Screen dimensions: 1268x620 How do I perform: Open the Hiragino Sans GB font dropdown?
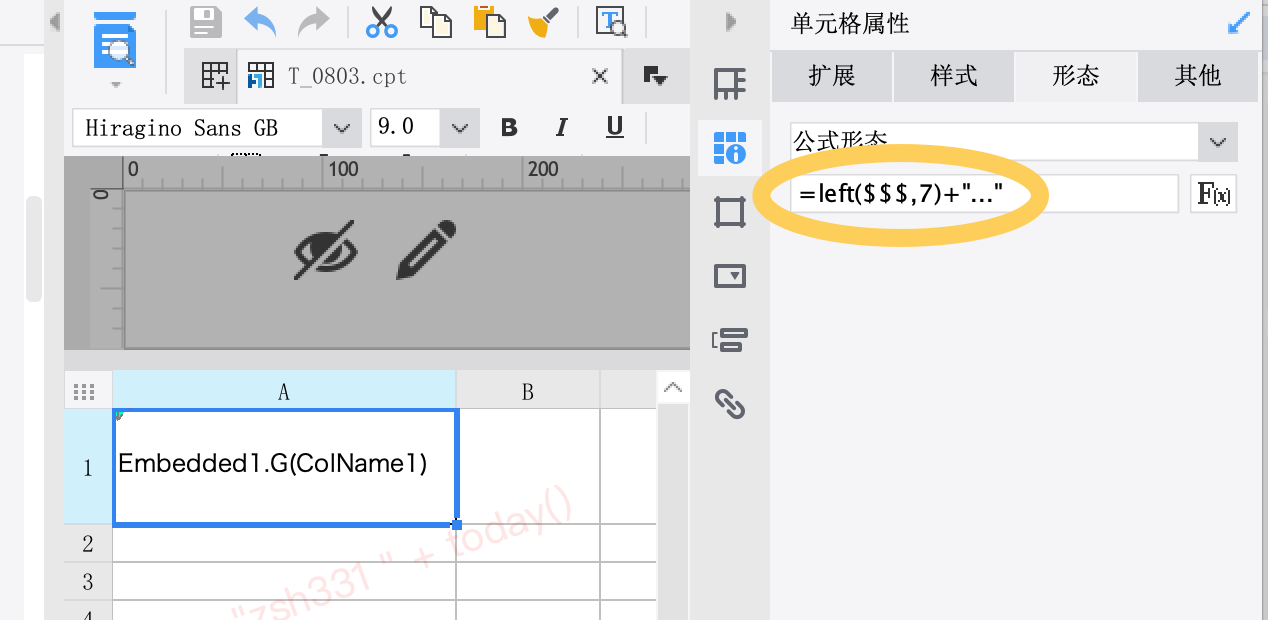pyautogui.click(x=341, y=128)
